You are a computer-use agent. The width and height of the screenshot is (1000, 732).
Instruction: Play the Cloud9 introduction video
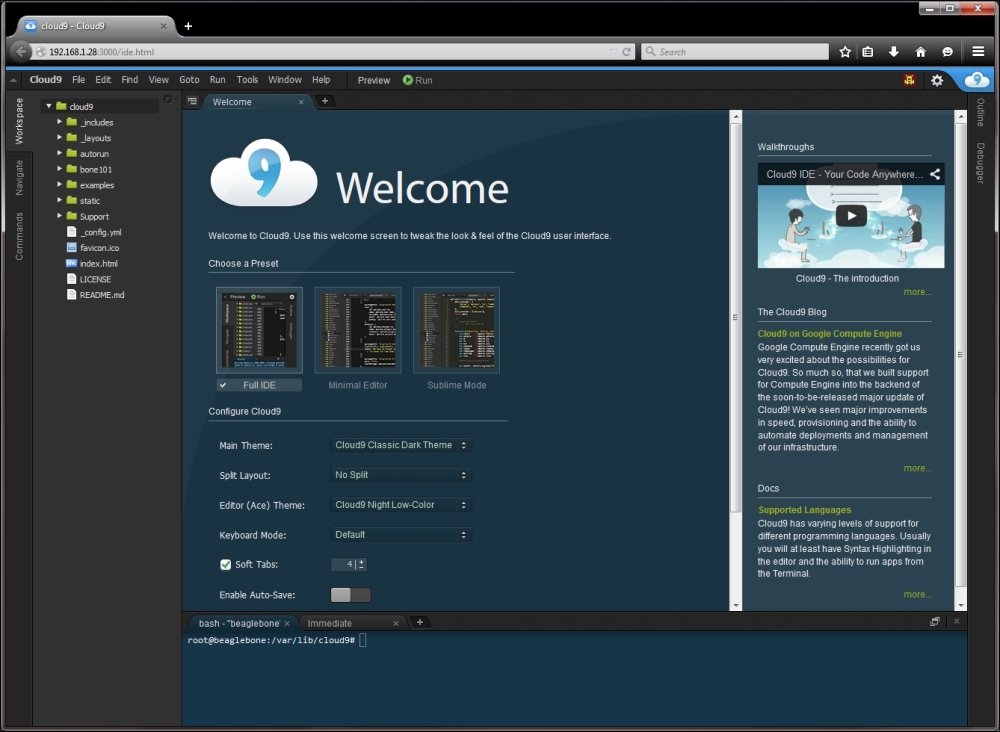point(851,215)
